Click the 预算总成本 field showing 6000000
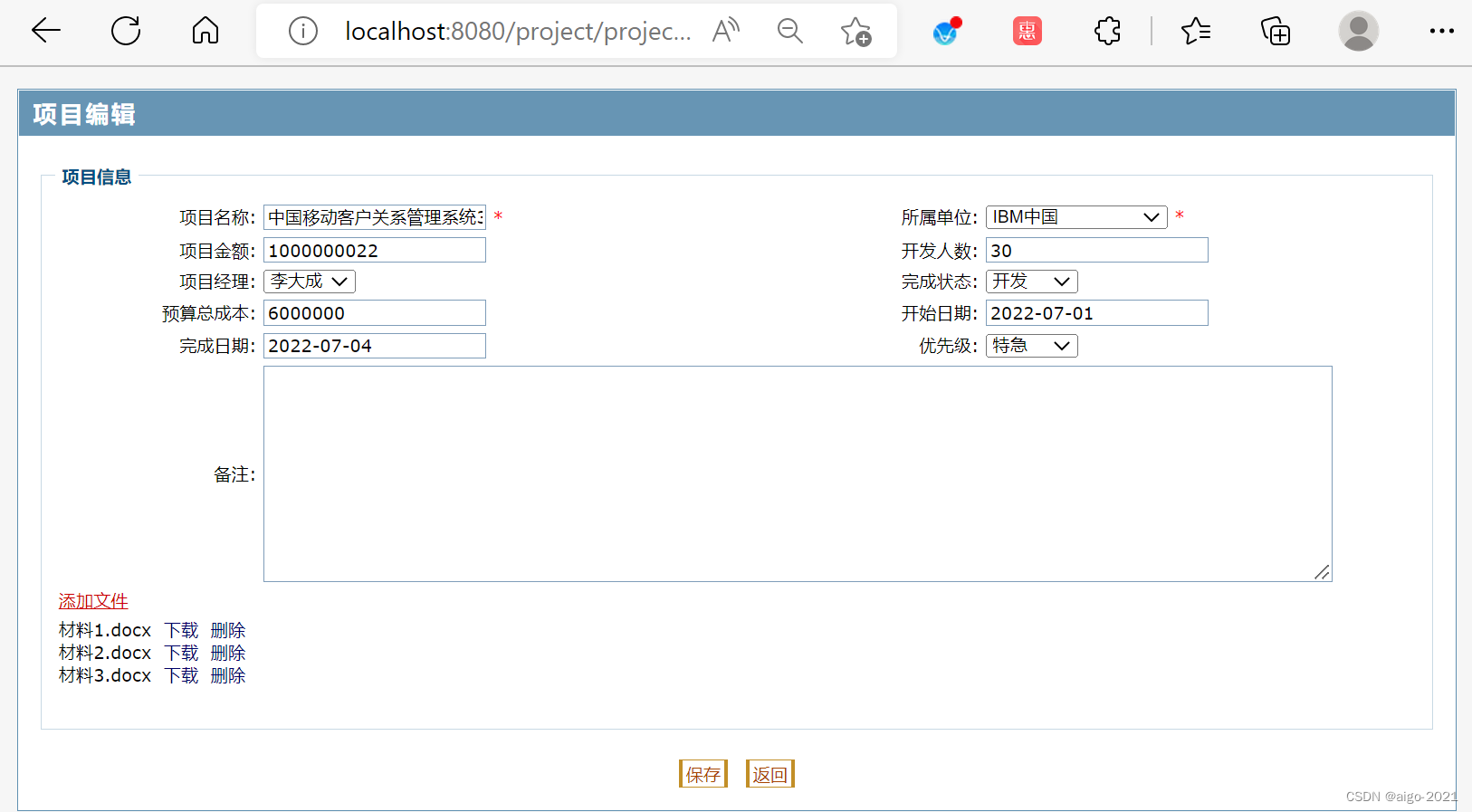 pos(375,313)
